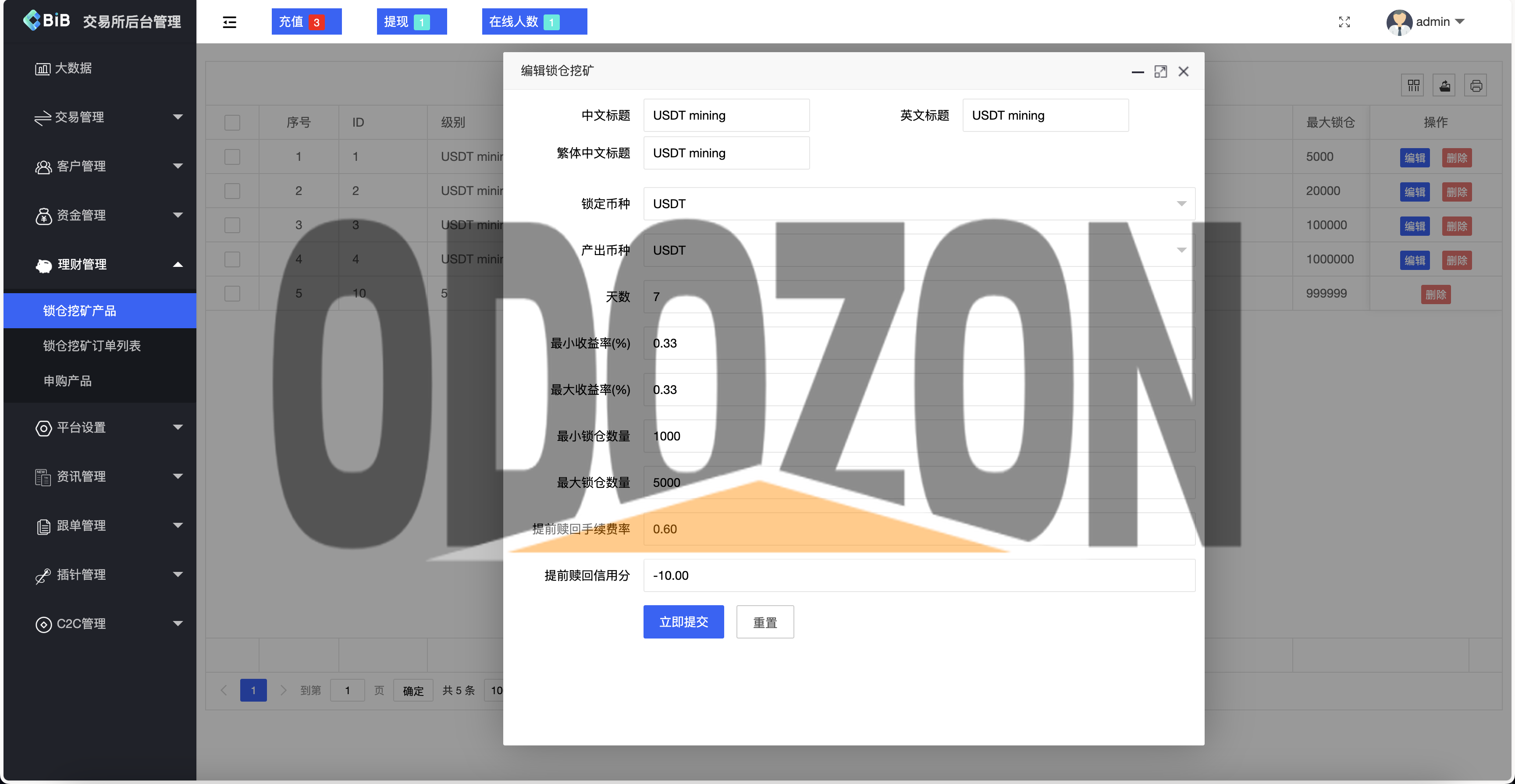Open the 大数据 menu item

[x=100, y=68]
